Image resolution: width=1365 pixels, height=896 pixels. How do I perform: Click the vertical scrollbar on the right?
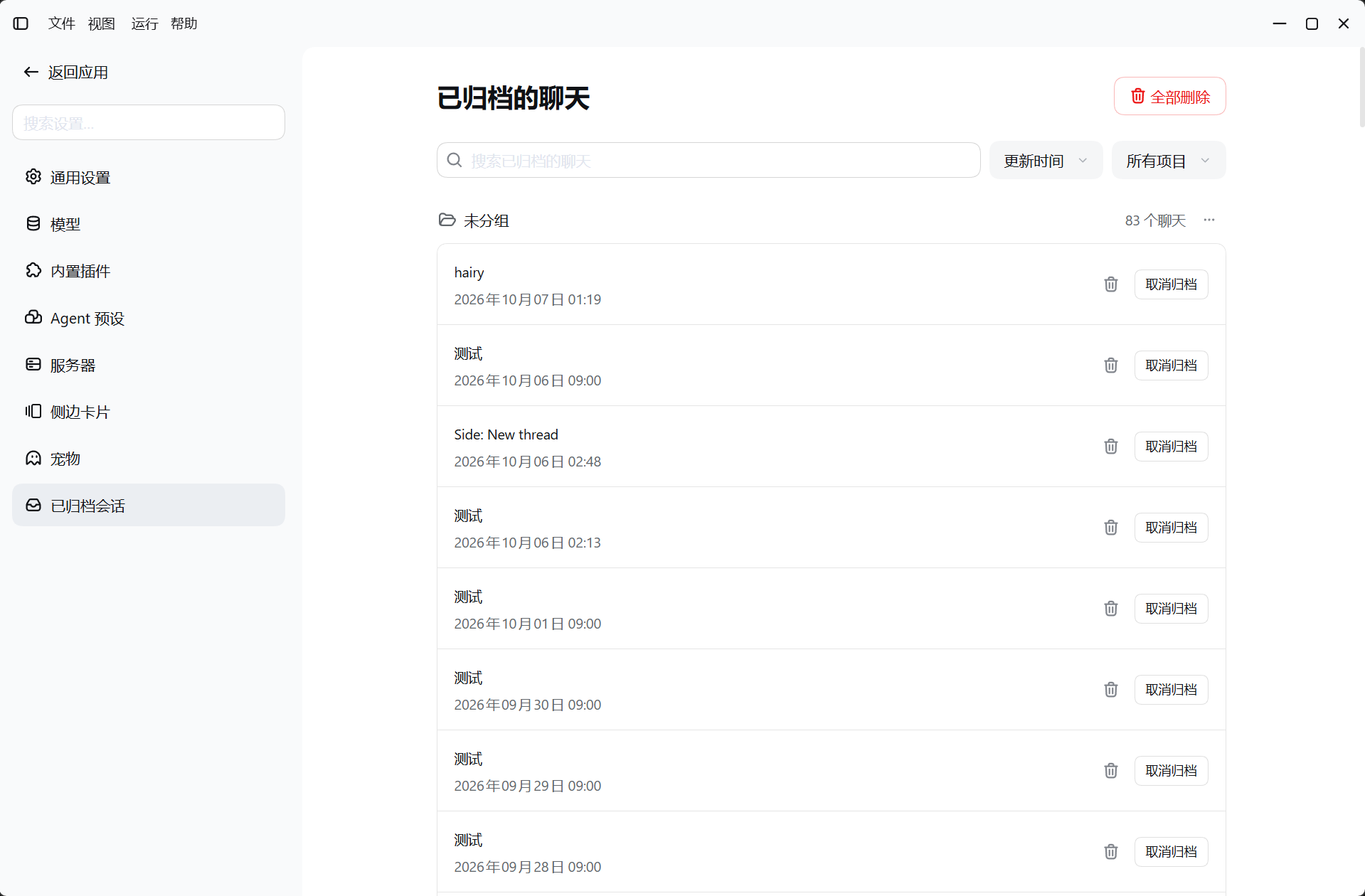(x=1361, y=87)
